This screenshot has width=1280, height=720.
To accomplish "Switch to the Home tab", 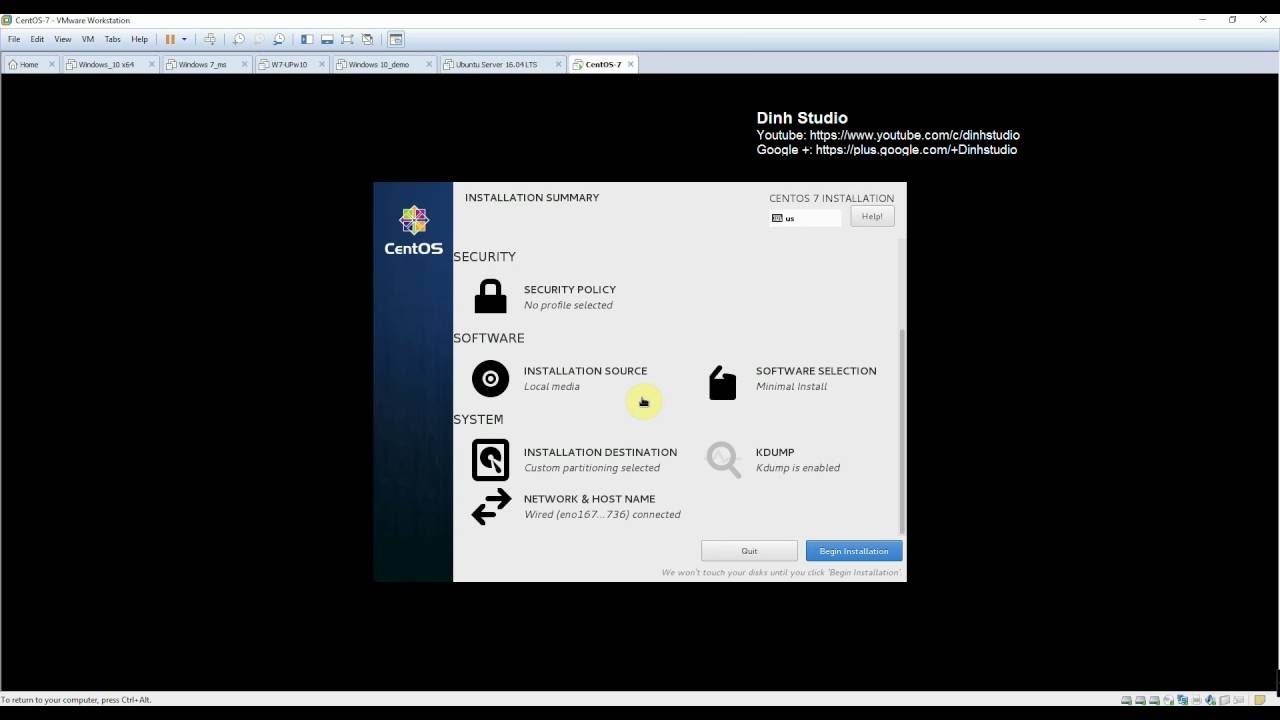I will (30, 64).
